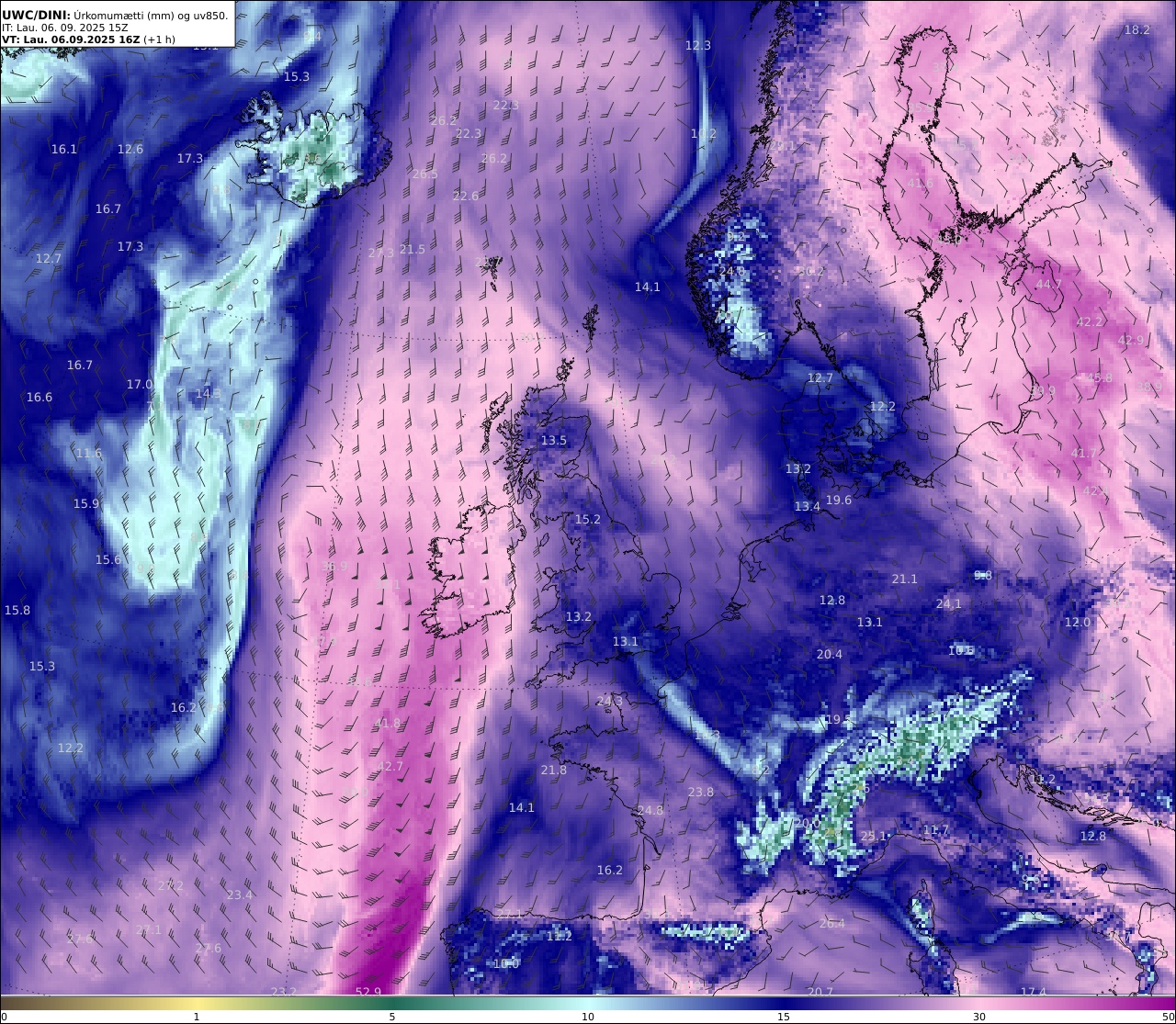The width and height of the screenshot is (1176, 1024).
Task: Click the 14.3 value in the Atlantic
Action: pos(209,393)
